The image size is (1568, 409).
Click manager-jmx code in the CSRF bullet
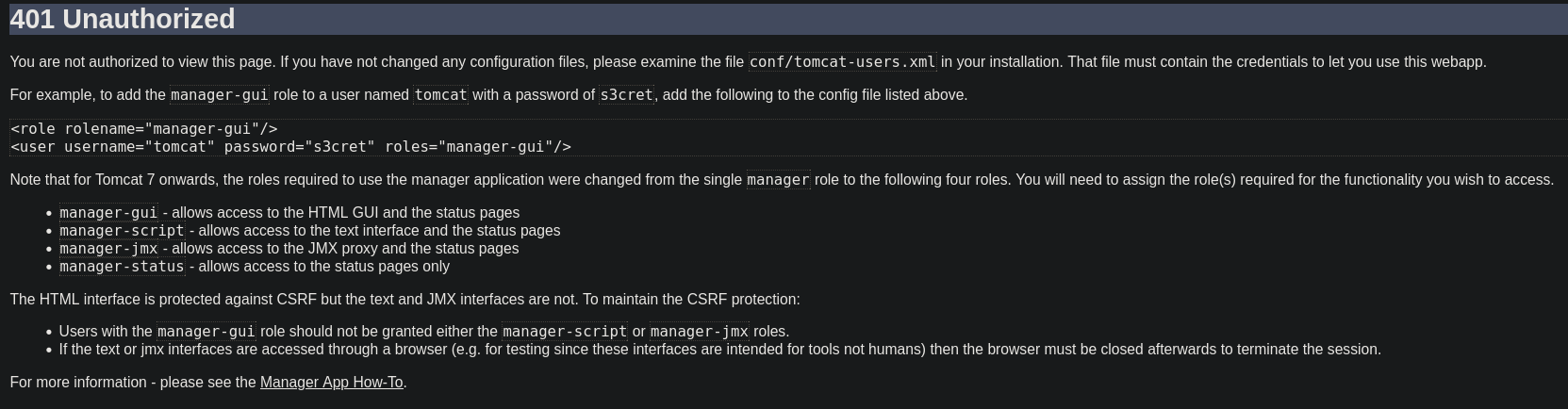[x=700, y=332]
